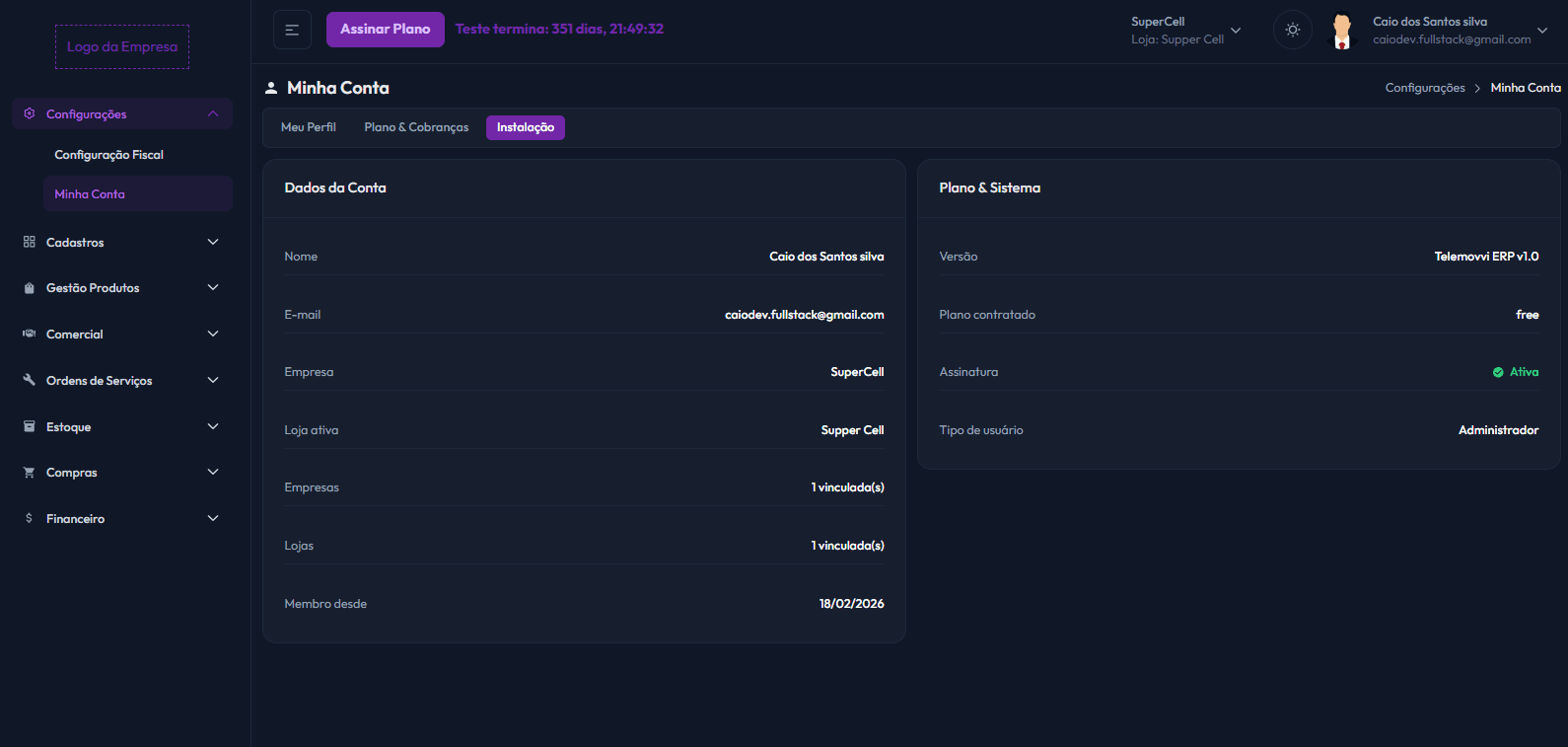Image resolution: width=1568 pixels, height=747 pixels.
Task: Open Configuração Fiscal in the sidebar
Action: (108, 155)
